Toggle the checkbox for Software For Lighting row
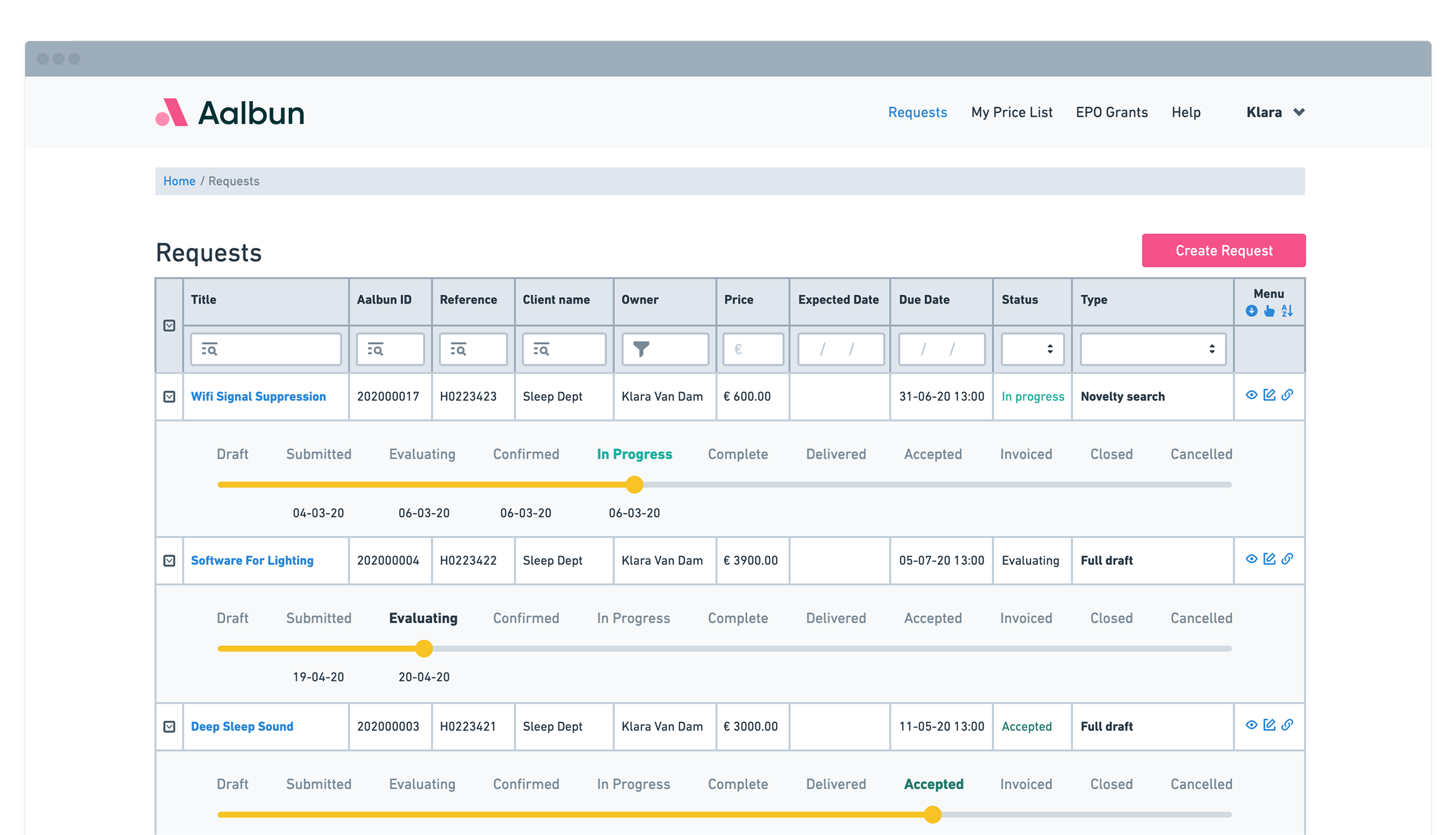The height and width of the screenshot is (835, 1456). click(170, 560)
